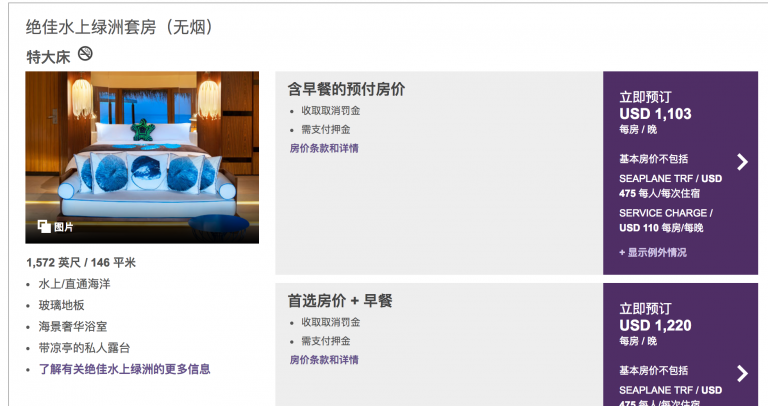Book now at USD 1,220 per night

click(645, 309)
